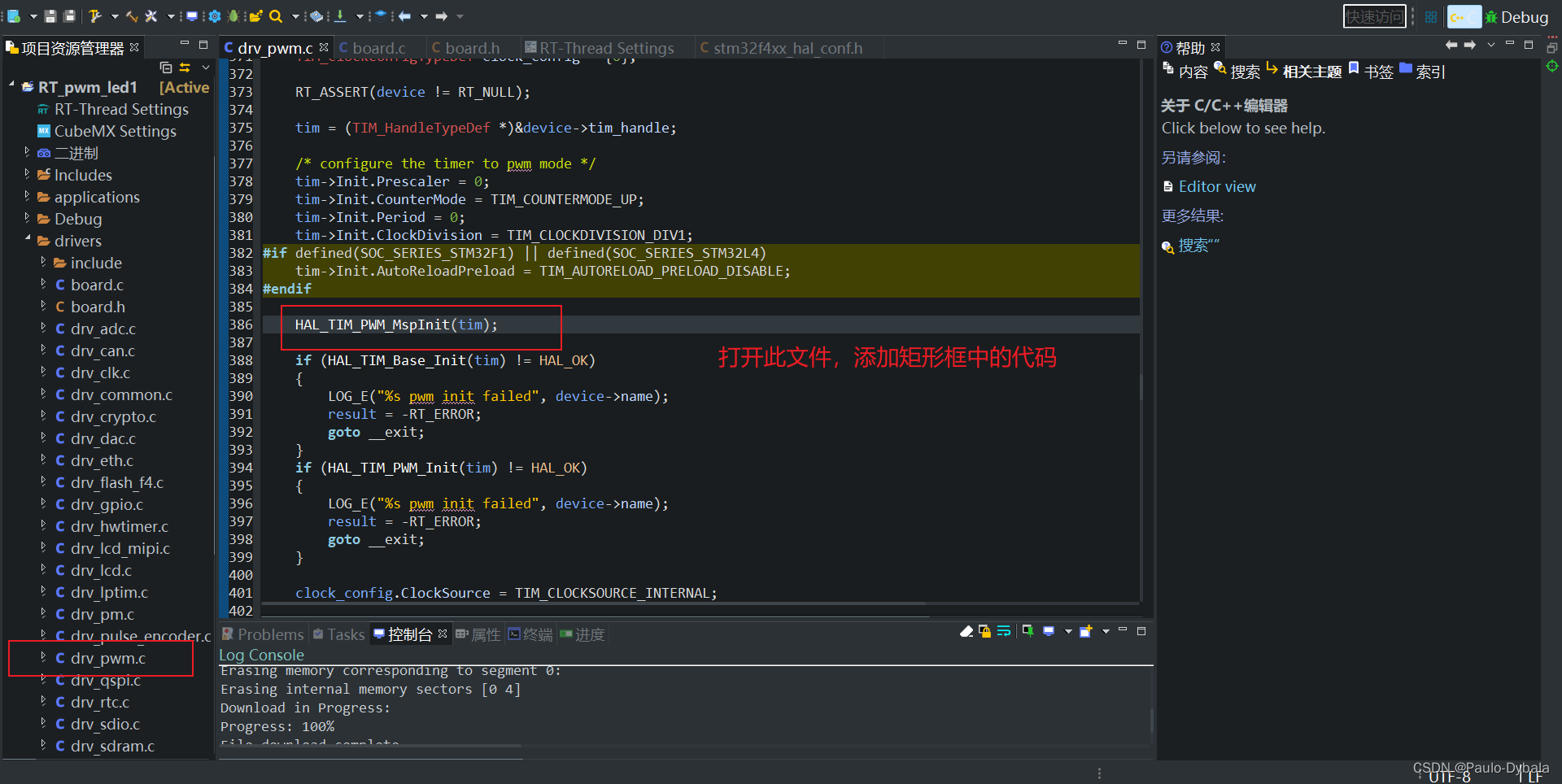The image size is (1562, 784).
Task: Toggle word wrap in the Log Console
Action: point(1003,632)
